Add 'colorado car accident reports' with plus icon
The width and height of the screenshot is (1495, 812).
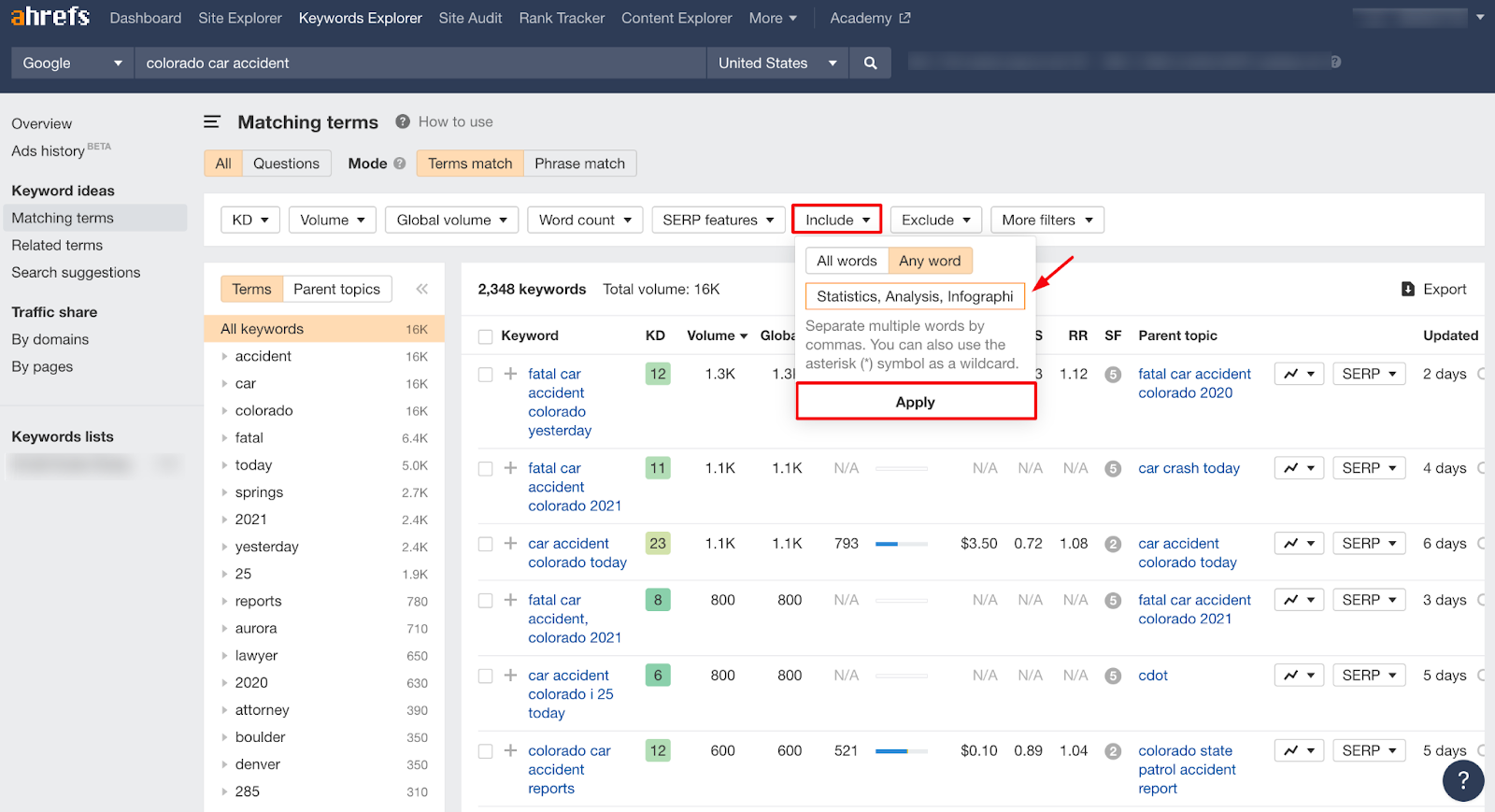point(510,750)
